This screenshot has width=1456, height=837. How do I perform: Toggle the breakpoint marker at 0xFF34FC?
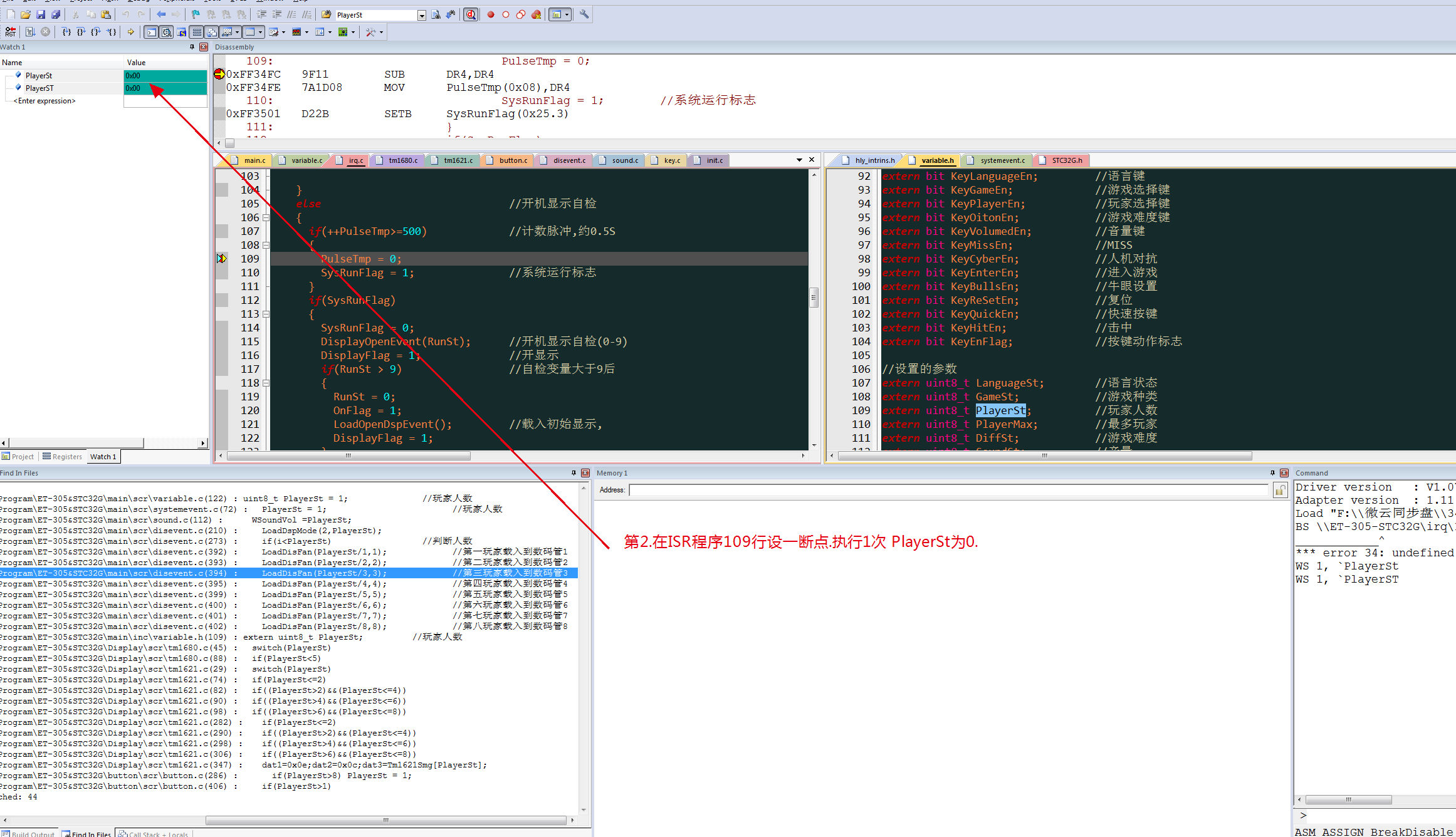219,74
